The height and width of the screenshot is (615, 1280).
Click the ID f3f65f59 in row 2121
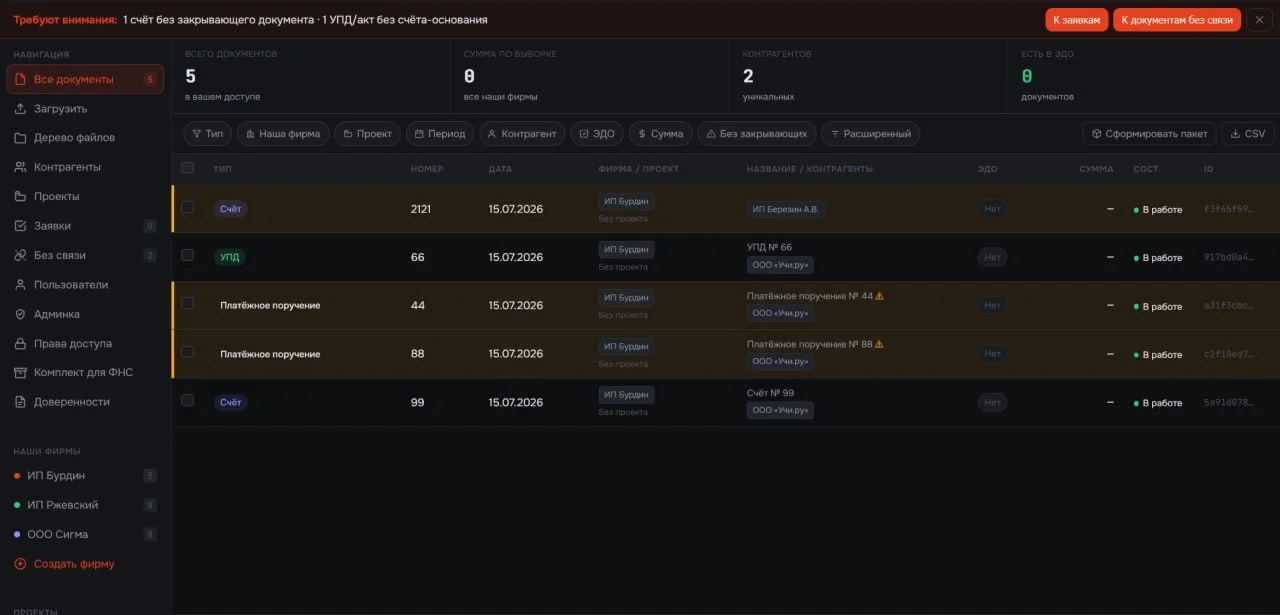click(x=1228, y=210)
